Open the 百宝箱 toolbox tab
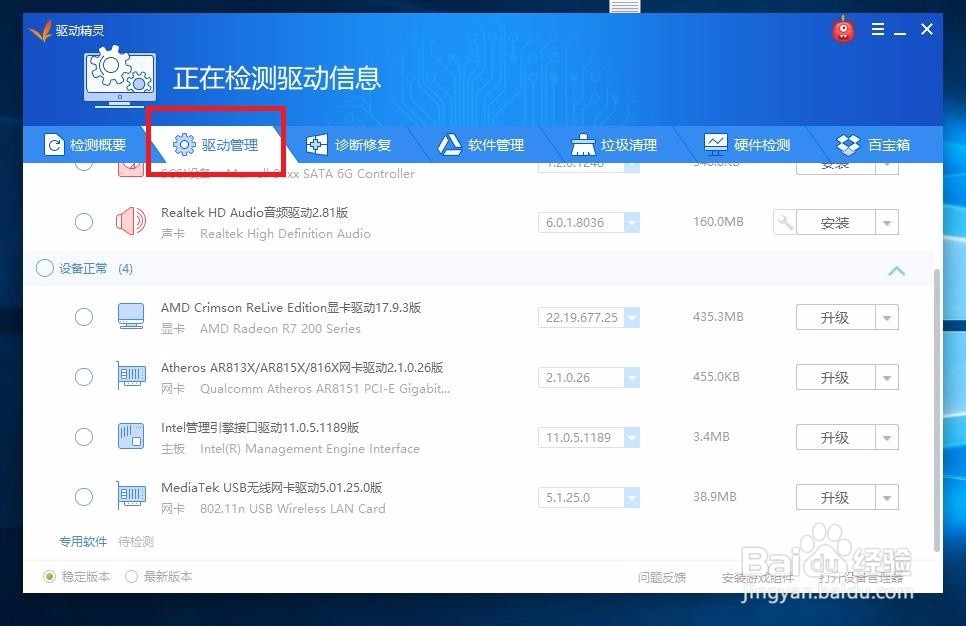 point(874,145)
